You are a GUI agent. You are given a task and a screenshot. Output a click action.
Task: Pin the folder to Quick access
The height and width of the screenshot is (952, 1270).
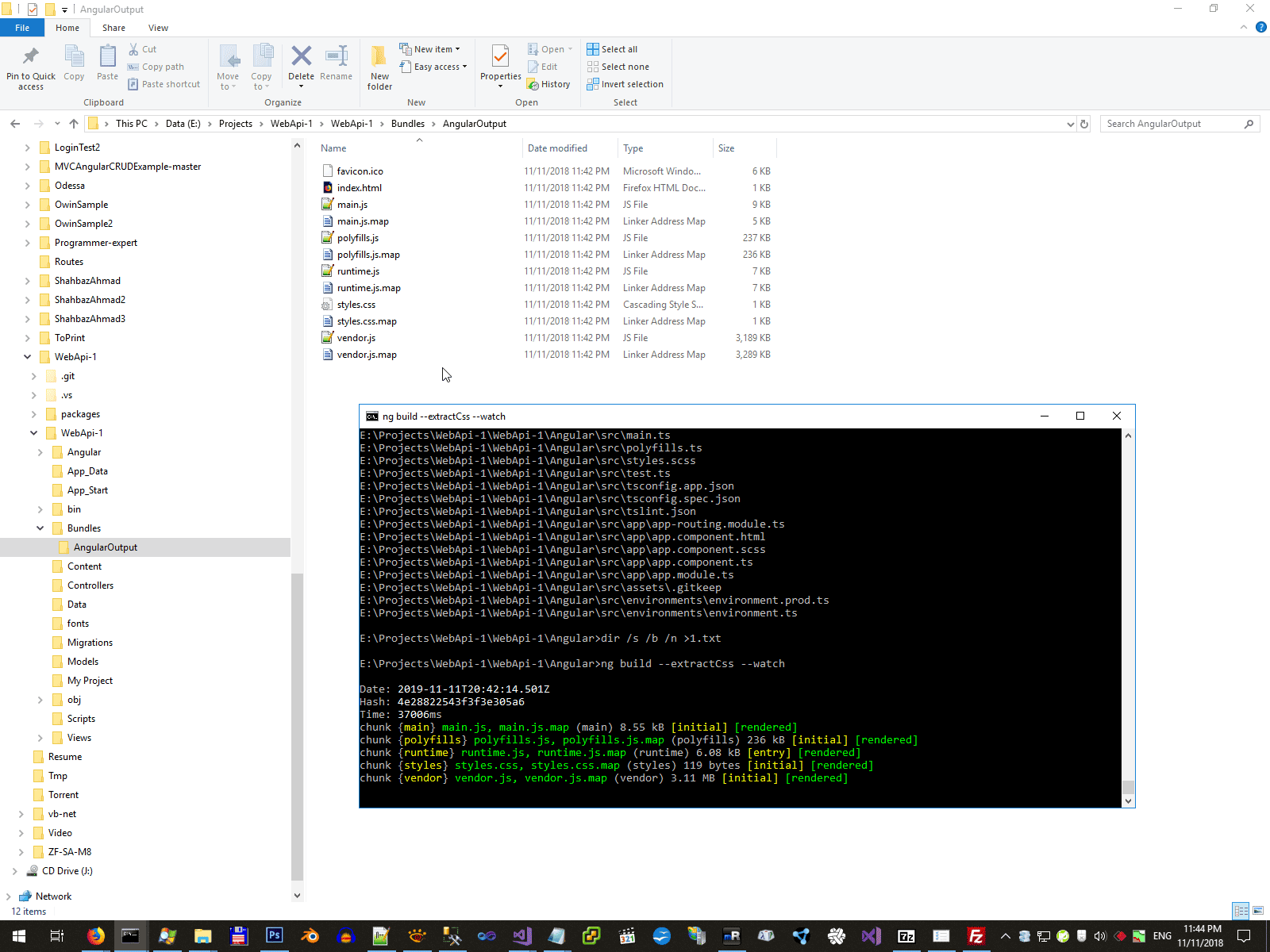(31, 67)
